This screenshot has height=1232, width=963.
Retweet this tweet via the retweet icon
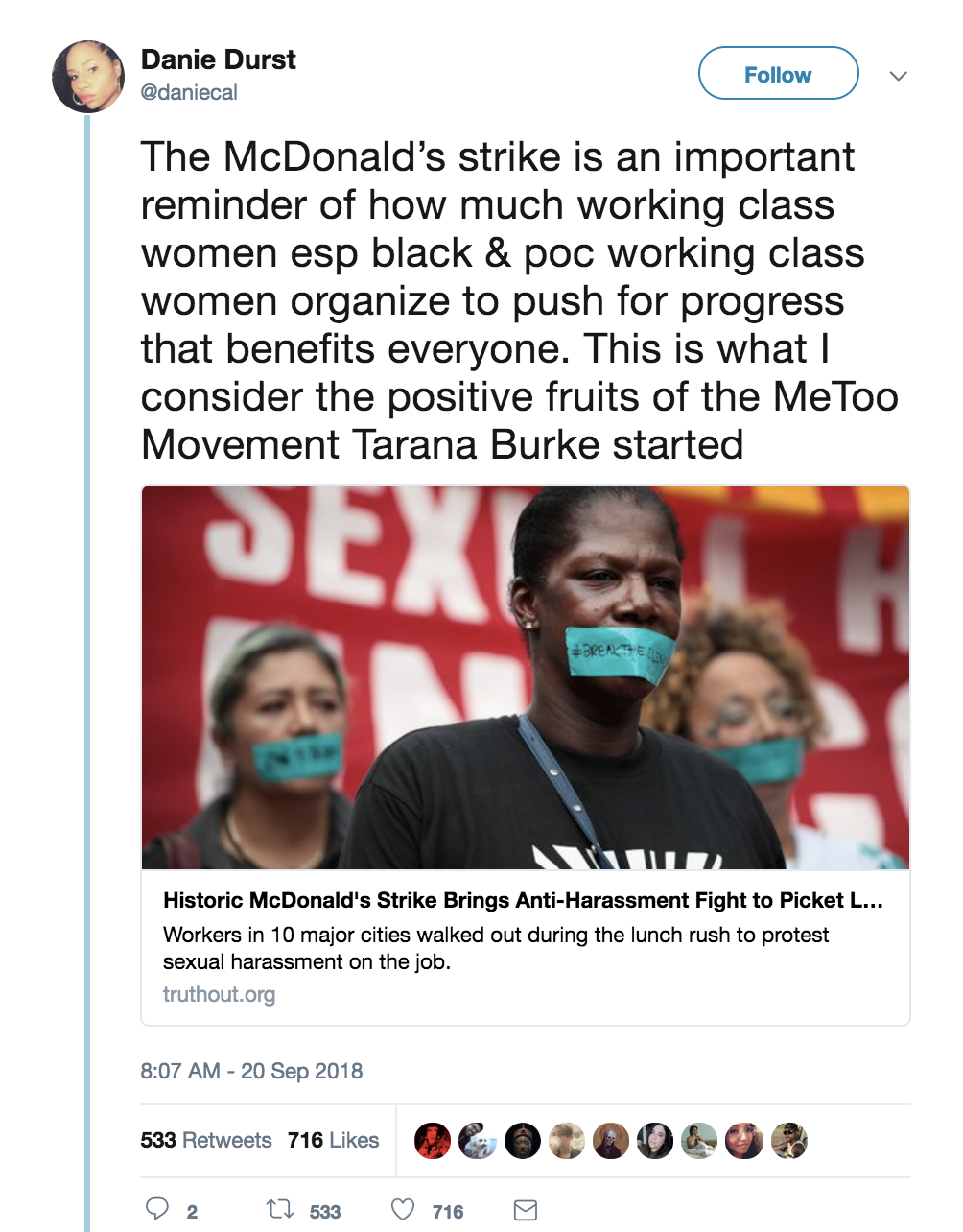pos(280,1209)
